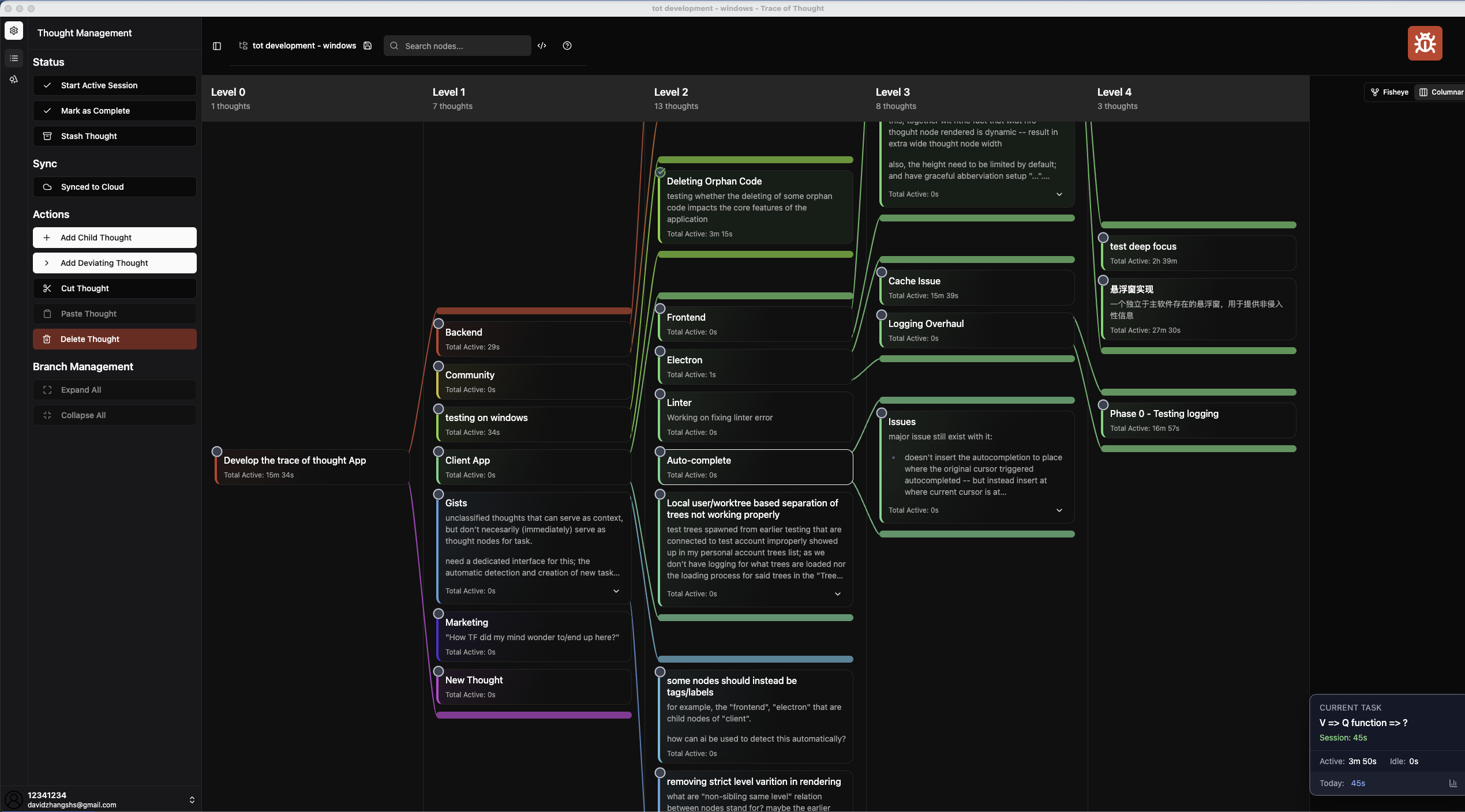
Task: Switch to Columnar view
Action: tap(1440, 92)
